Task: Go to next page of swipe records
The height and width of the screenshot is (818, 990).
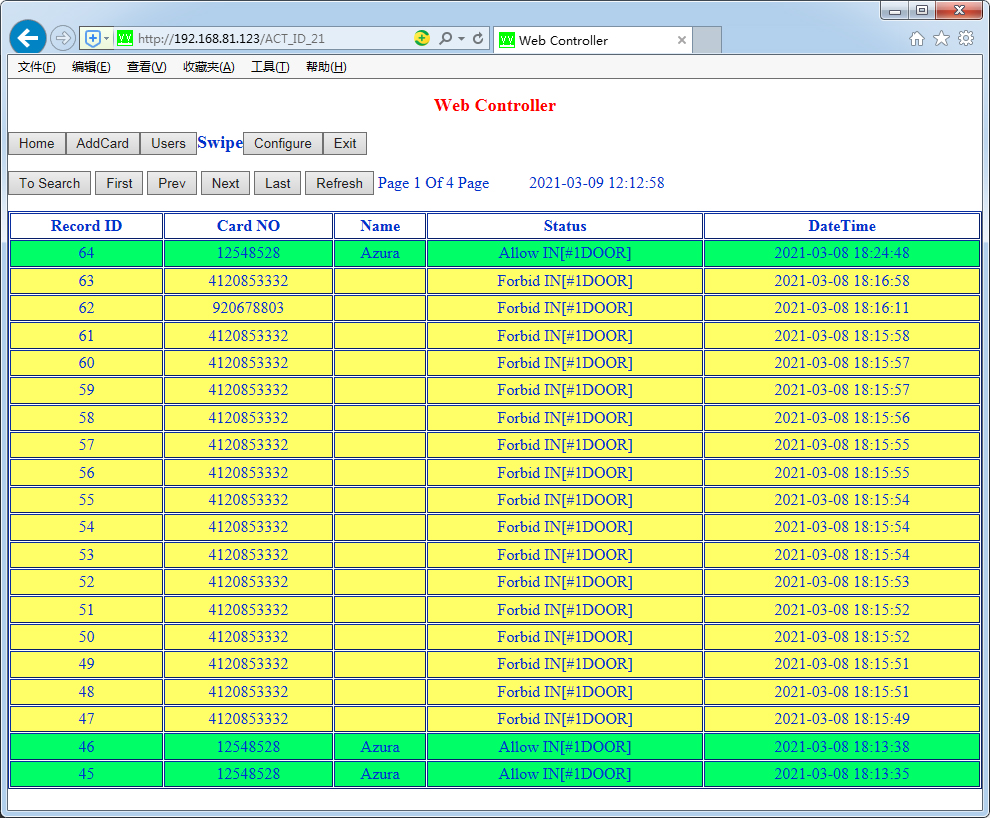Action: (x=225, y=183)
